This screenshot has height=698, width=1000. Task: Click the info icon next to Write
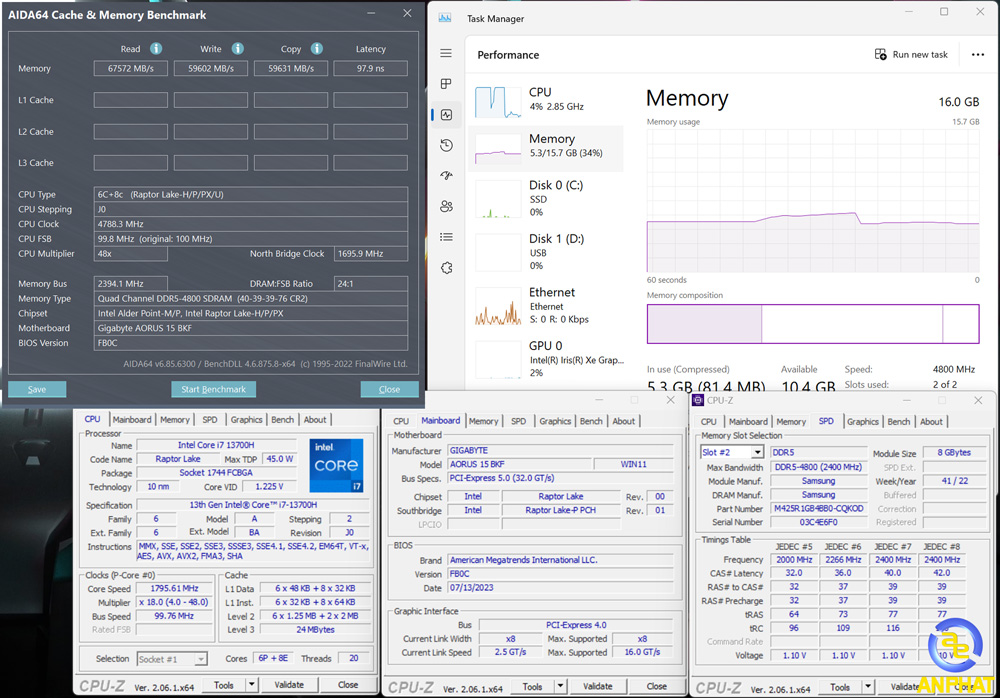pyautogui.click(x=237, y=48)
